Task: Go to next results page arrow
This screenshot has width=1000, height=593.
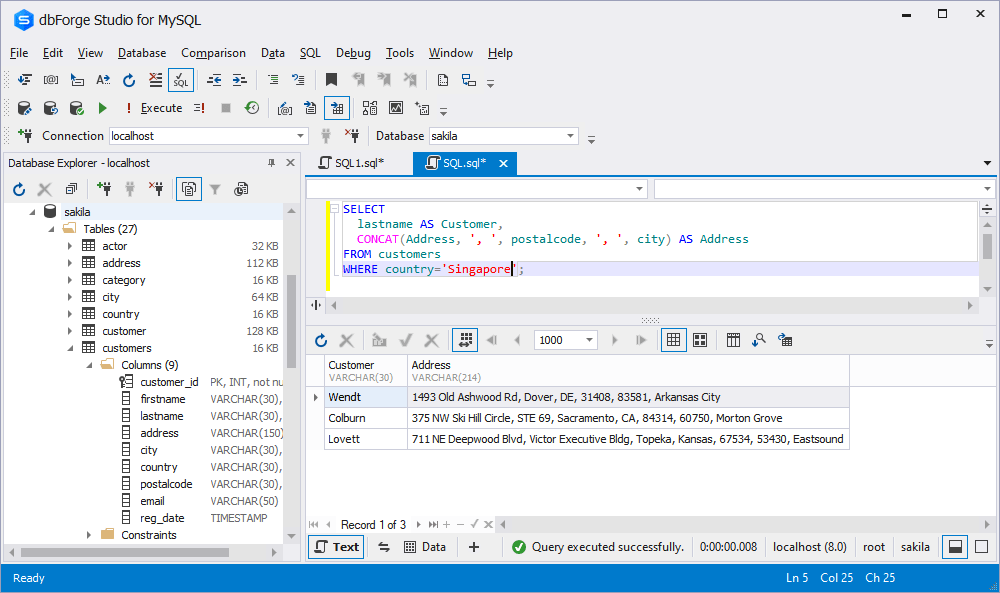Action: coord(615,340)
